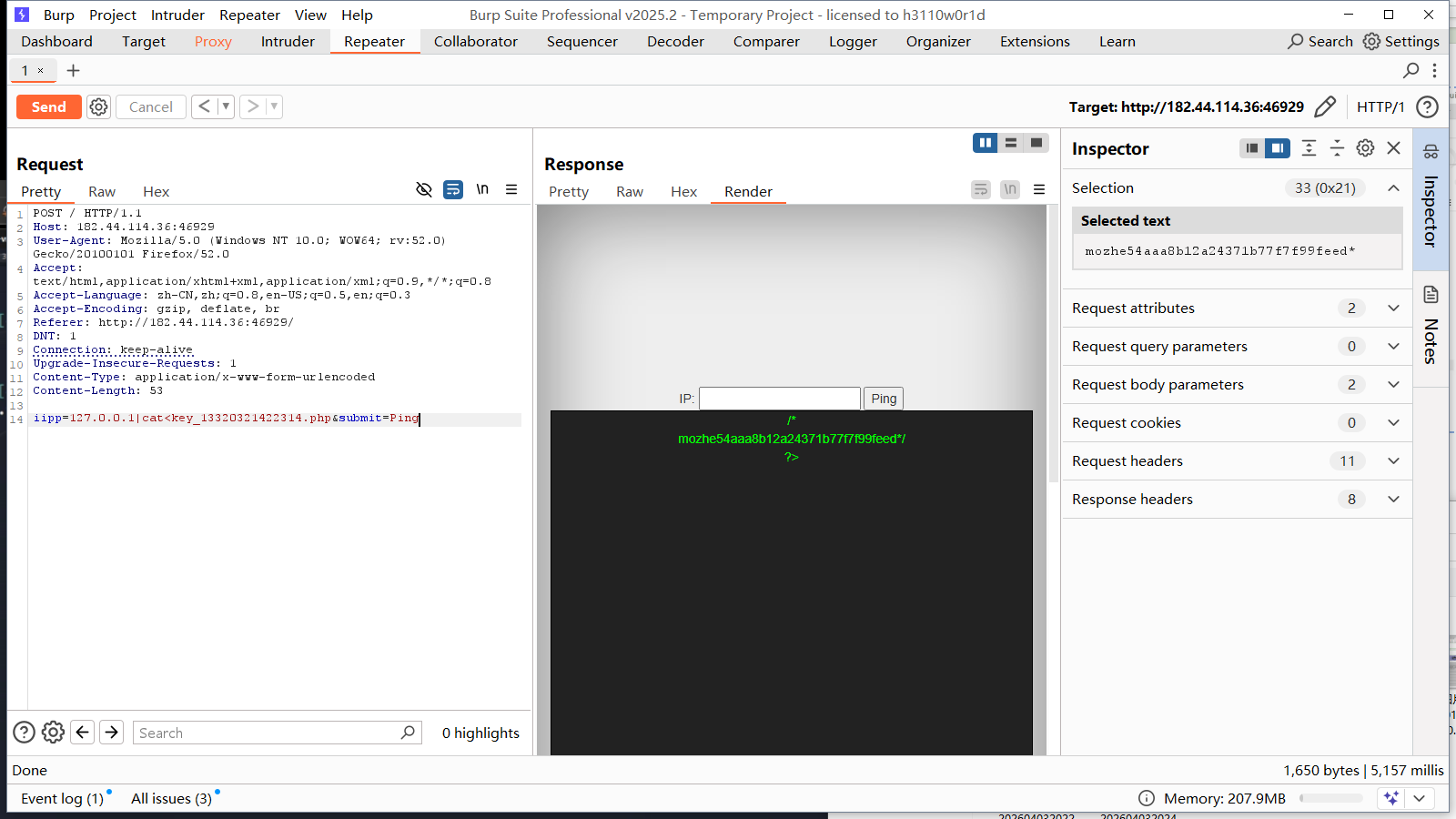The image size is (1456, 819).
Task: Go forward to the next request in history
Action: [x=253, y=106]
